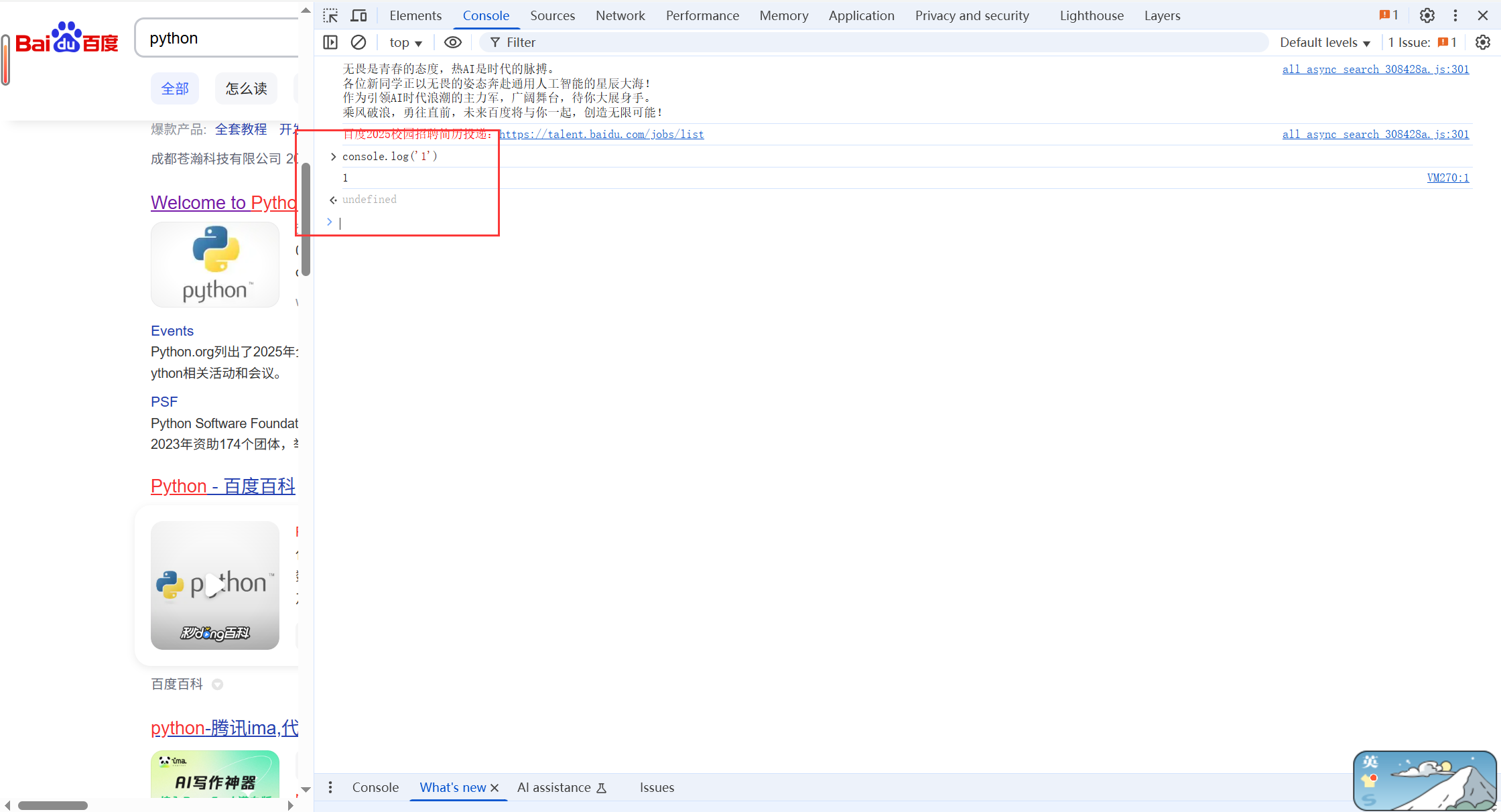Click the drawer three-dot menu icon
The height and width of the screenshot is (812, 1501).
[330, 787]
